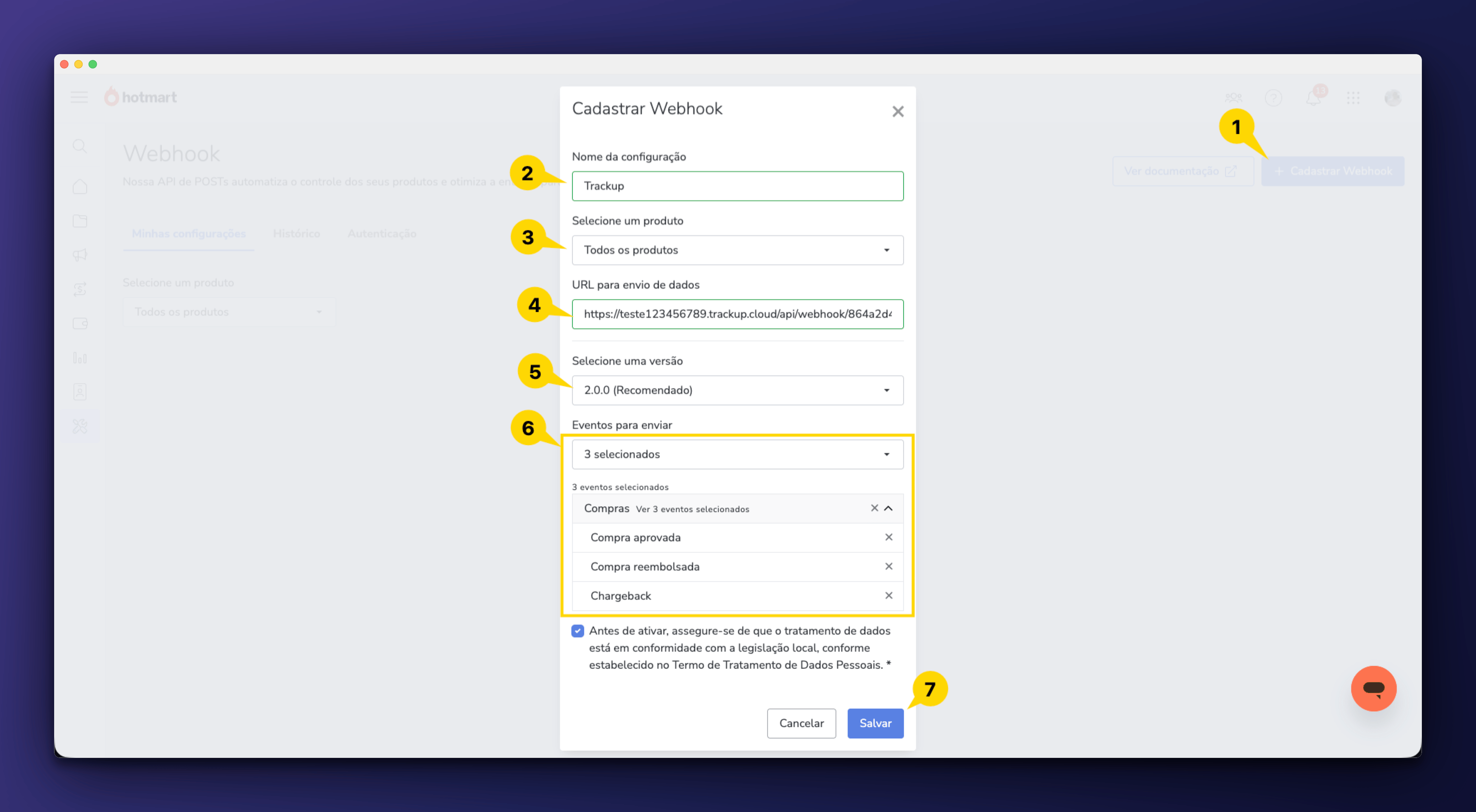Open search from the left sidebar
Image resolution: width=1476 pixels, height=812 pixels.
pos(80,147)
